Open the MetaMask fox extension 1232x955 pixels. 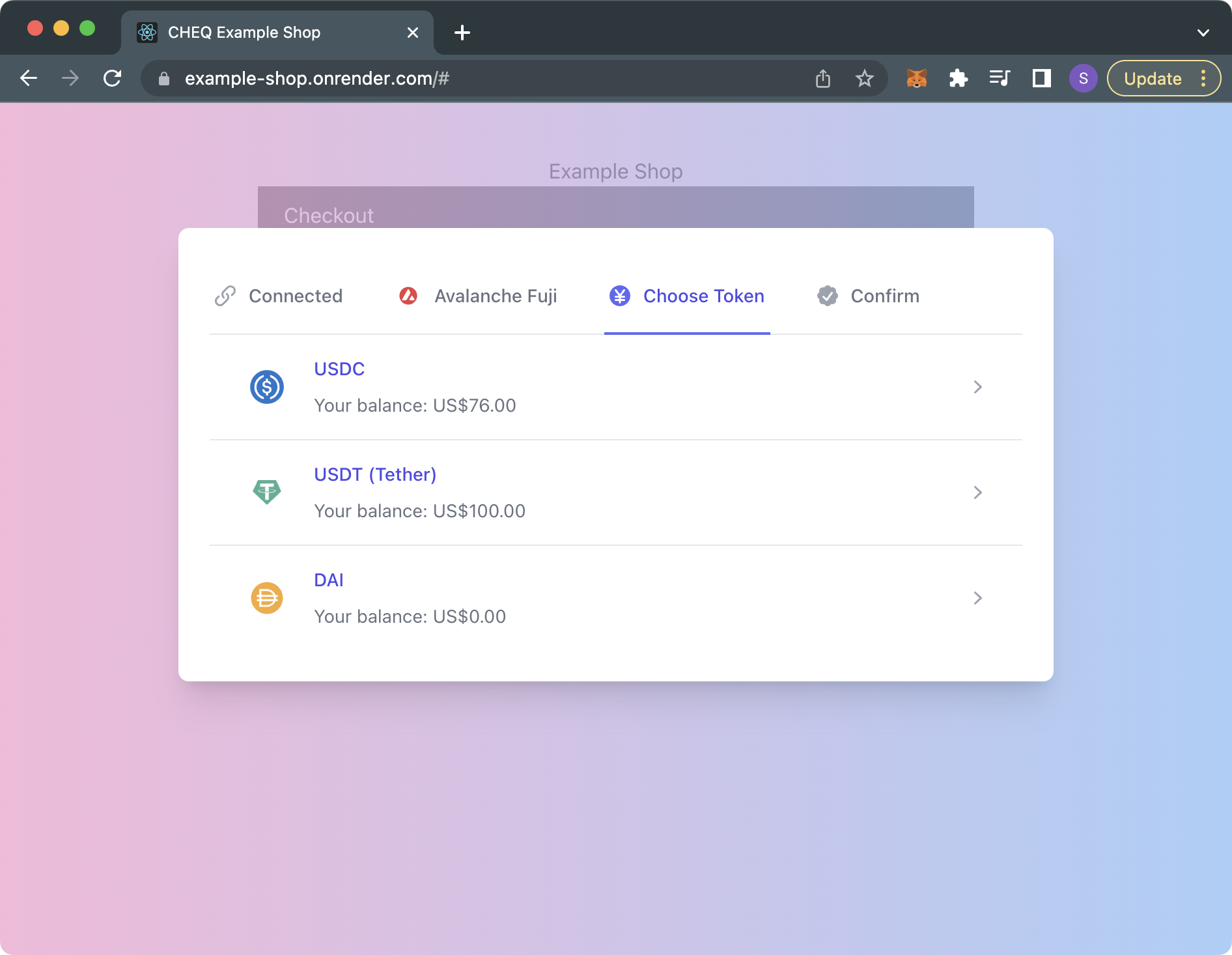pyautogui.click(x=916, y=79)
